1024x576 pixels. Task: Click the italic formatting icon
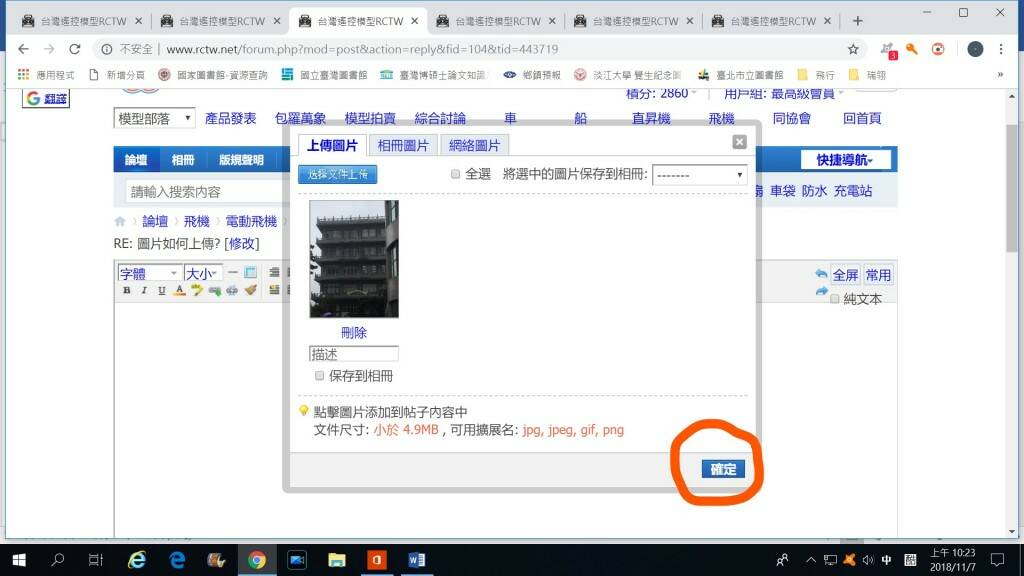tap(144, 291)
